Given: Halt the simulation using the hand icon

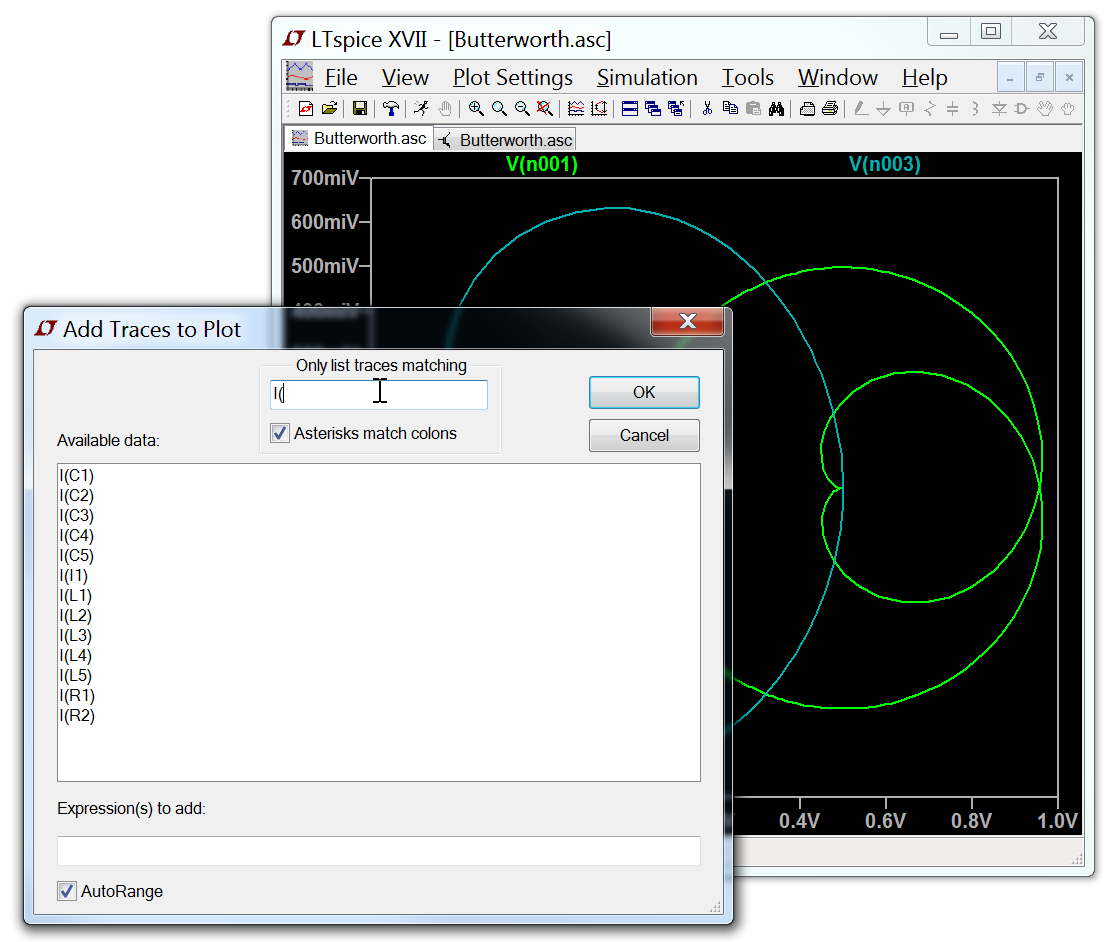Looking at the screenshot, I should tap(443, 108).
